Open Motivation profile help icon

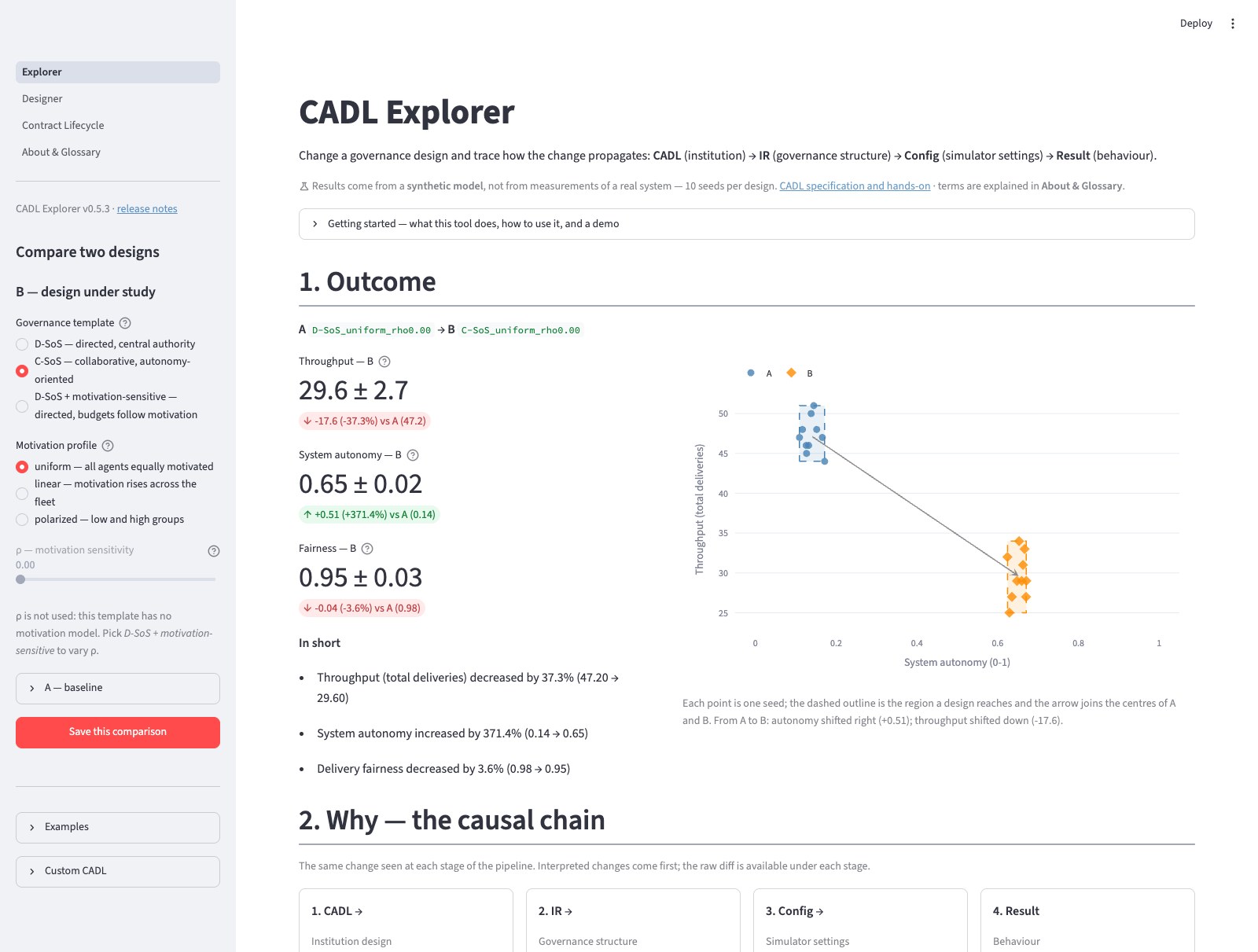point(109,446)
